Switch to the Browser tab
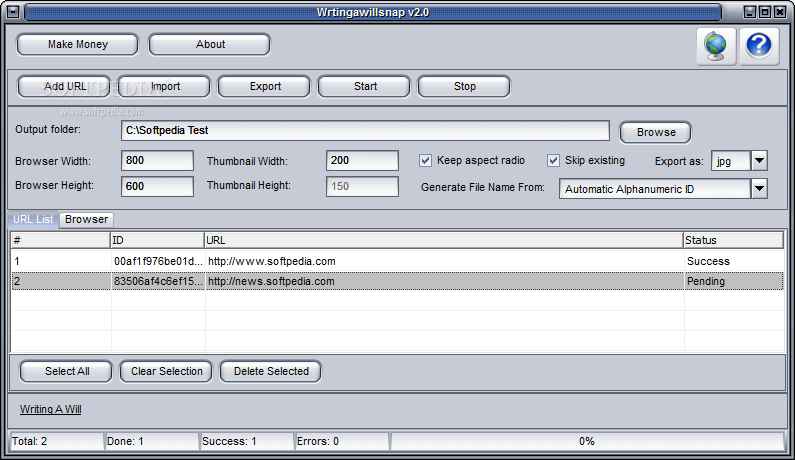 pyautogui.click(x=86, y=219)
